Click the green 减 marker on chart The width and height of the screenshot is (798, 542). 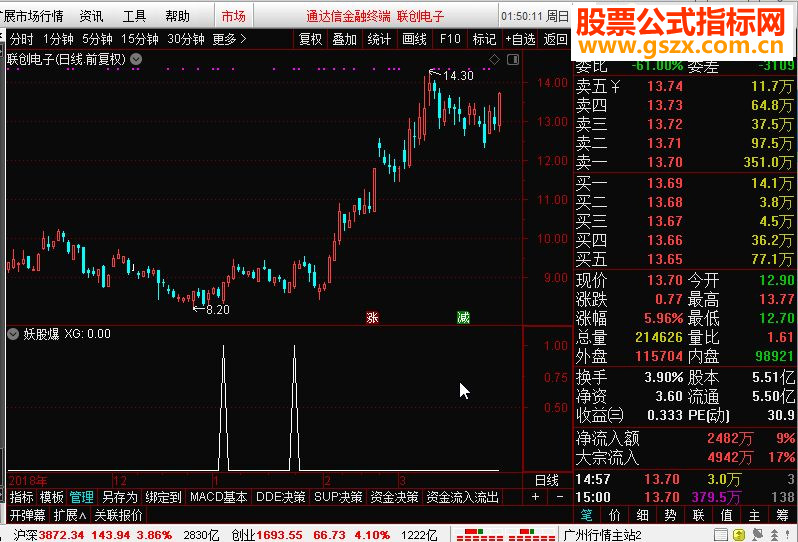point(463,318)
